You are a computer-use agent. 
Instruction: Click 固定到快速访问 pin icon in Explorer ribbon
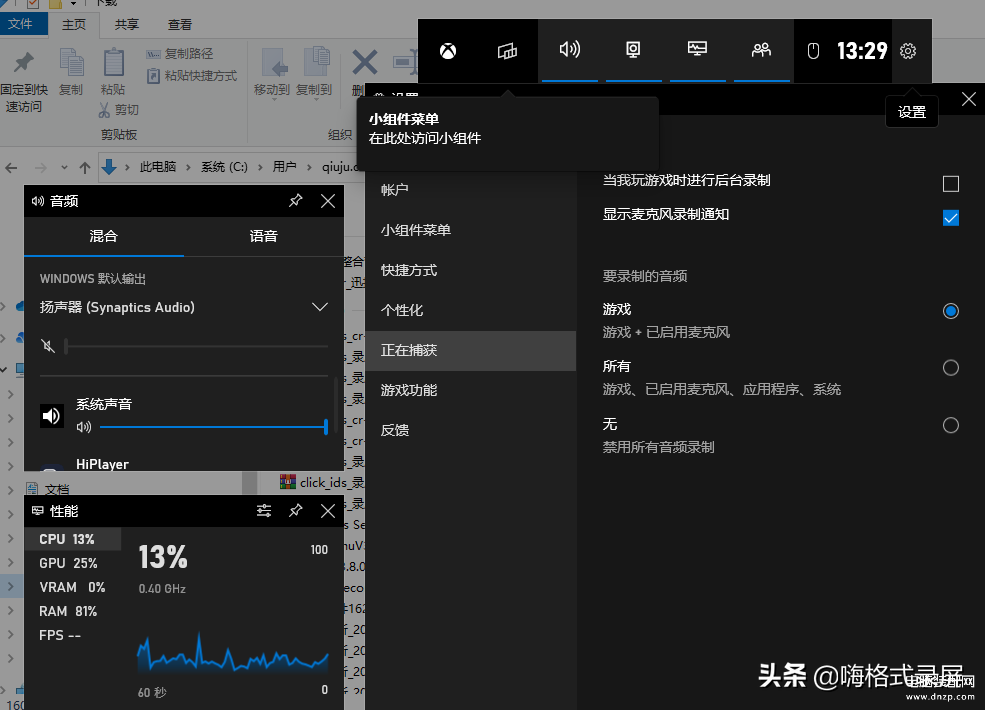[x=23, y=63]
